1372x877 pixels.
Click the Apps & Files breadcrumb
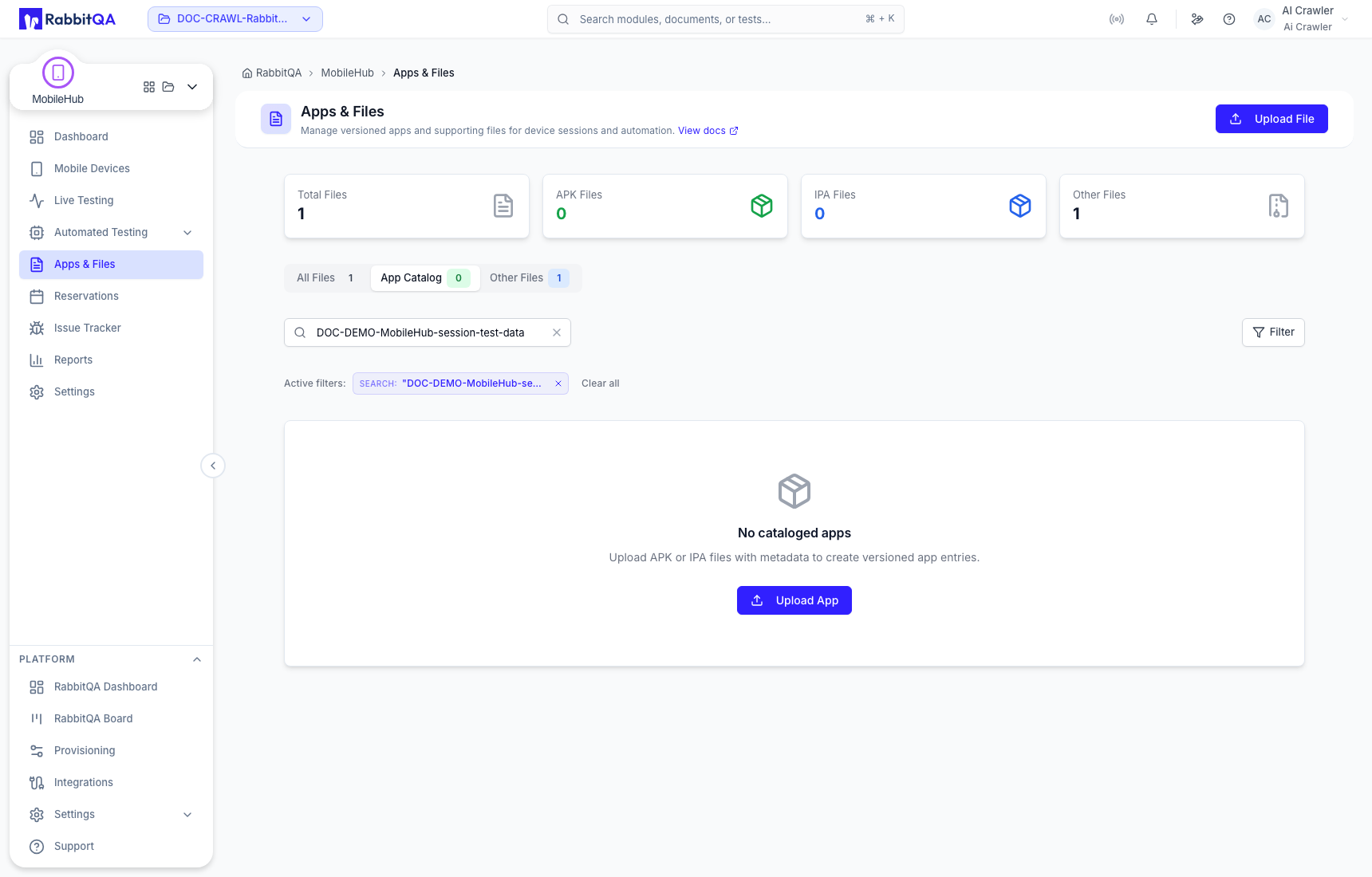[424, 73]
